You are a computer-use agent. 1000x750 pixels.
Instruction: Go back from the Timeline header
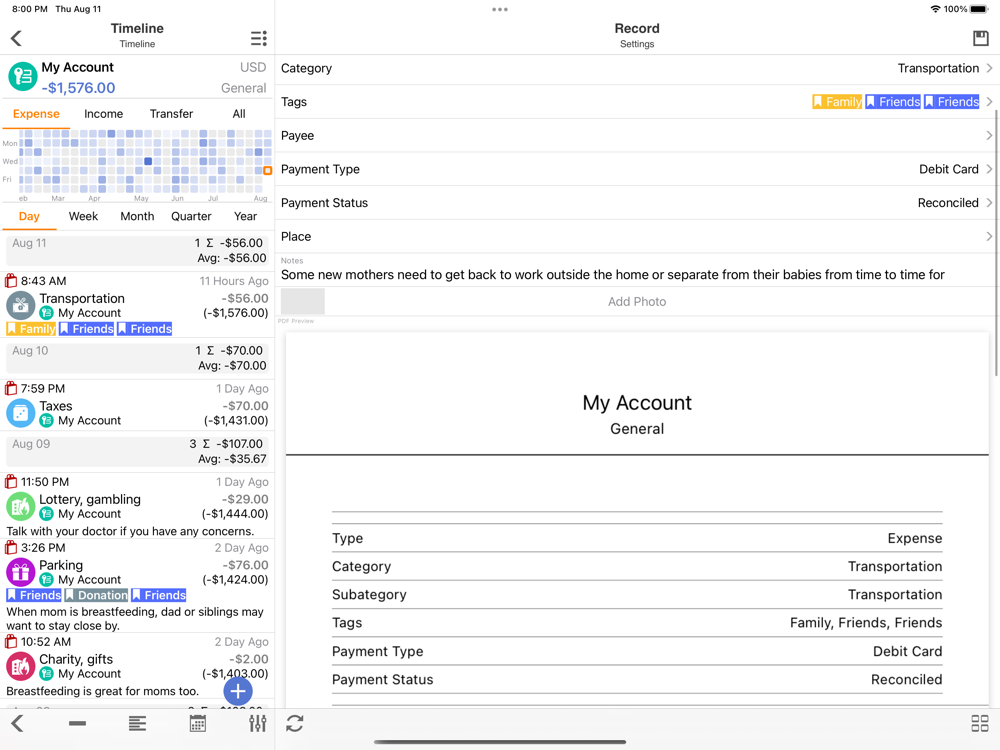(x=17, y=38)
